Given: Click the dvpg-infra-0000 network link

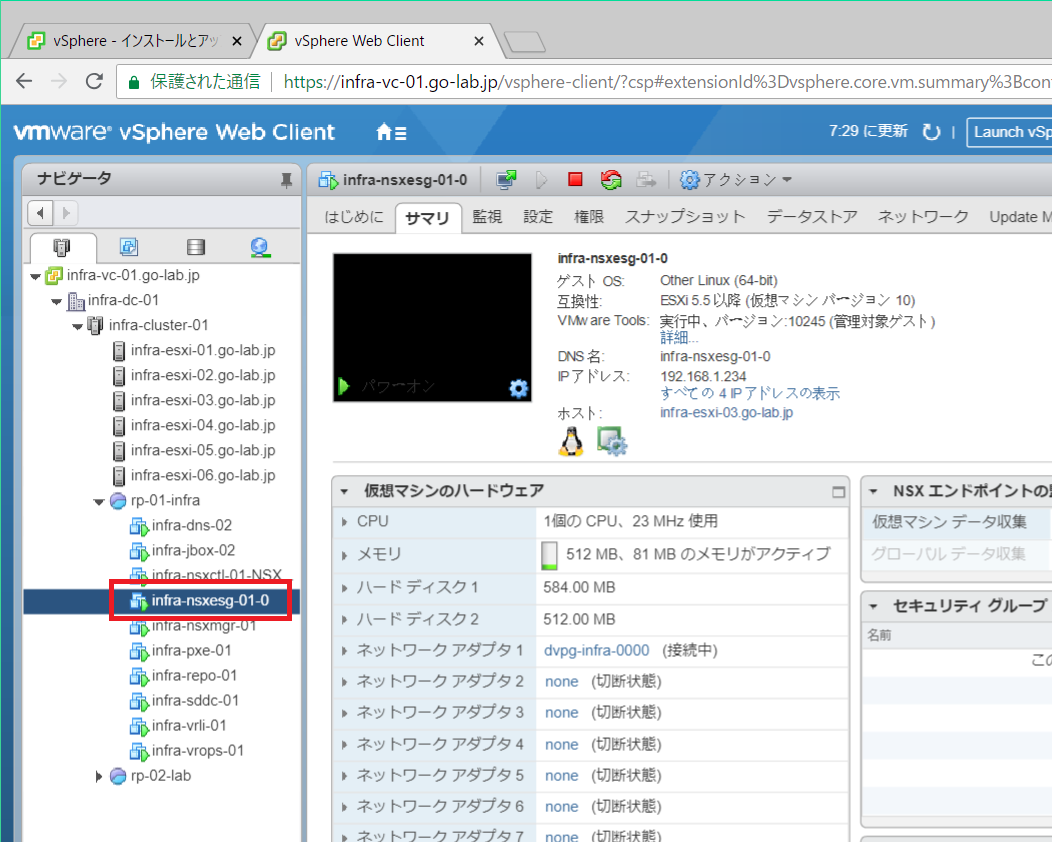Looking at the screenshot, I should (x=596, y=650).
